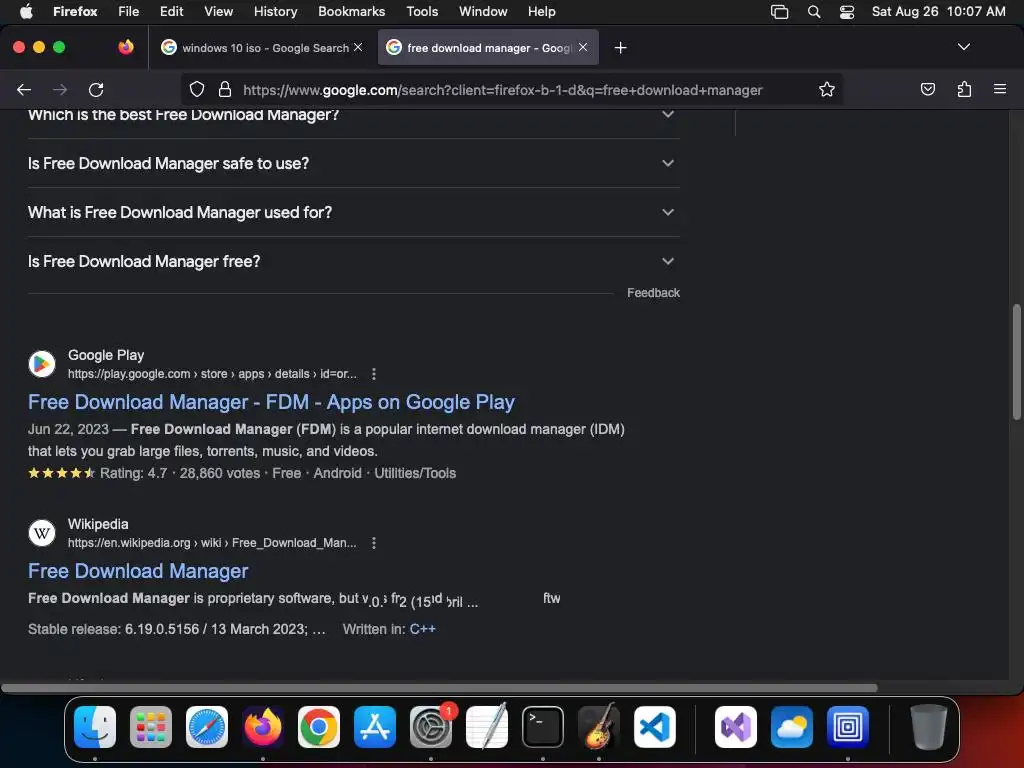Open the tracking protection shield icon
Viewport: 1024px width, 768px height.
click(197, 89)
